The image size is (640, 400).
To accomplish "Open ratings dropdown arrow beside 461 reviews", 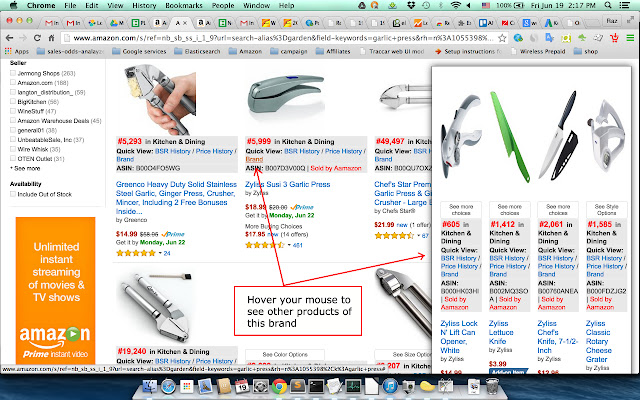I will [x=289, y=245].
